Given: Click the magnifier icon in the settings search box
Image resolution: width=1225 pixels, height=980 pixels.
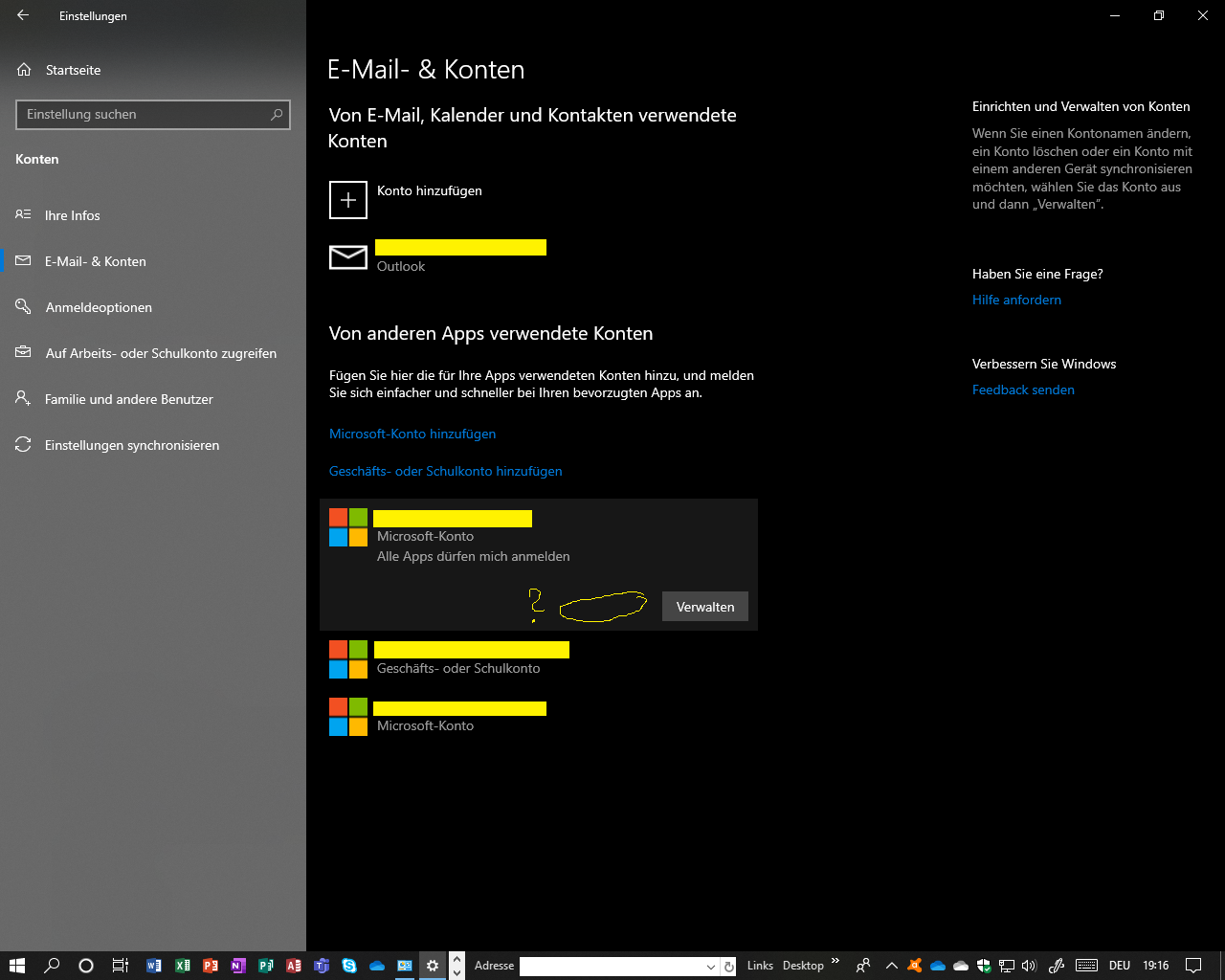Looking at the screenshot, I should (x=277, y=115).
